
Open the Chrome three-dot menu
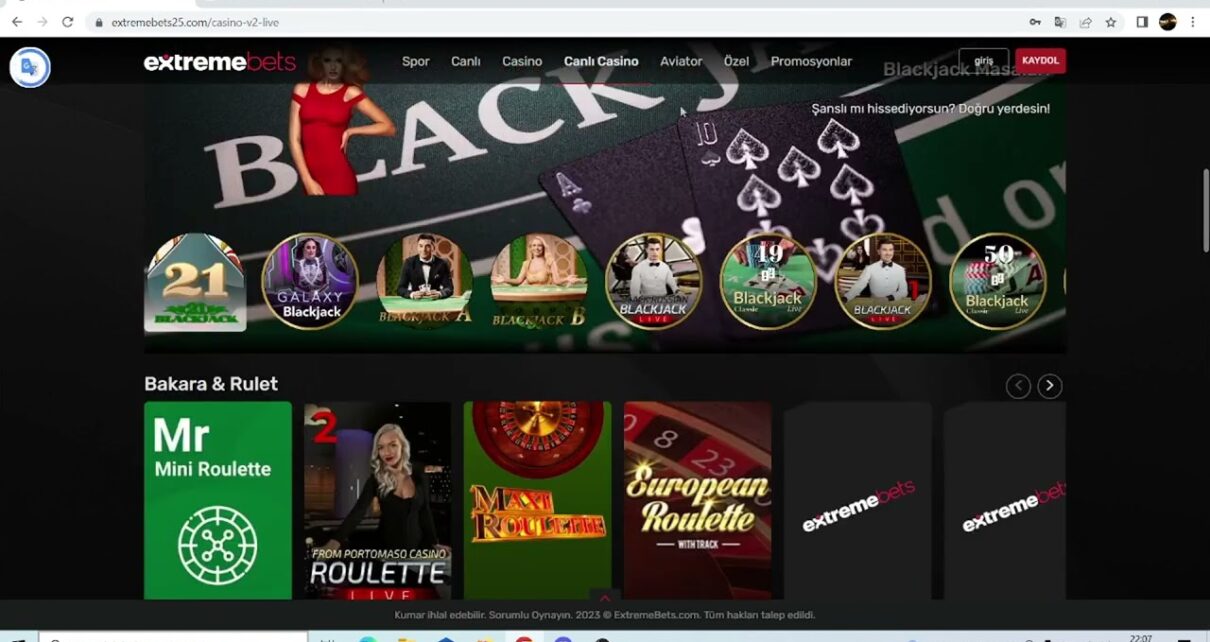click(x=1193, y=22)
